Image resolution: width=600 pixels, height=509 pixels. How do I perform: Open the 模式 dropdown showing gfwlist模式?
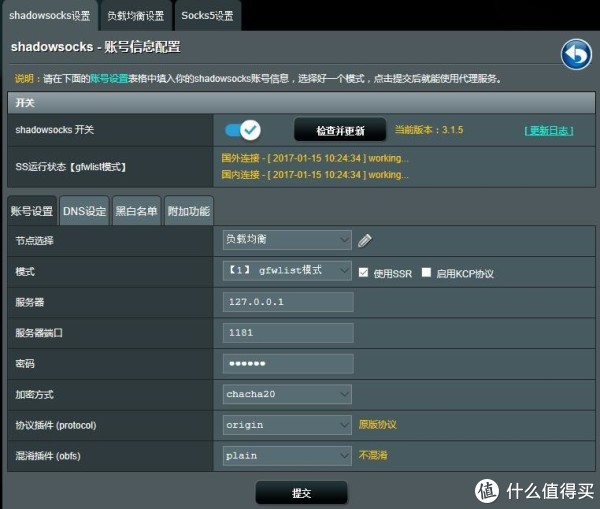point(287,271)
